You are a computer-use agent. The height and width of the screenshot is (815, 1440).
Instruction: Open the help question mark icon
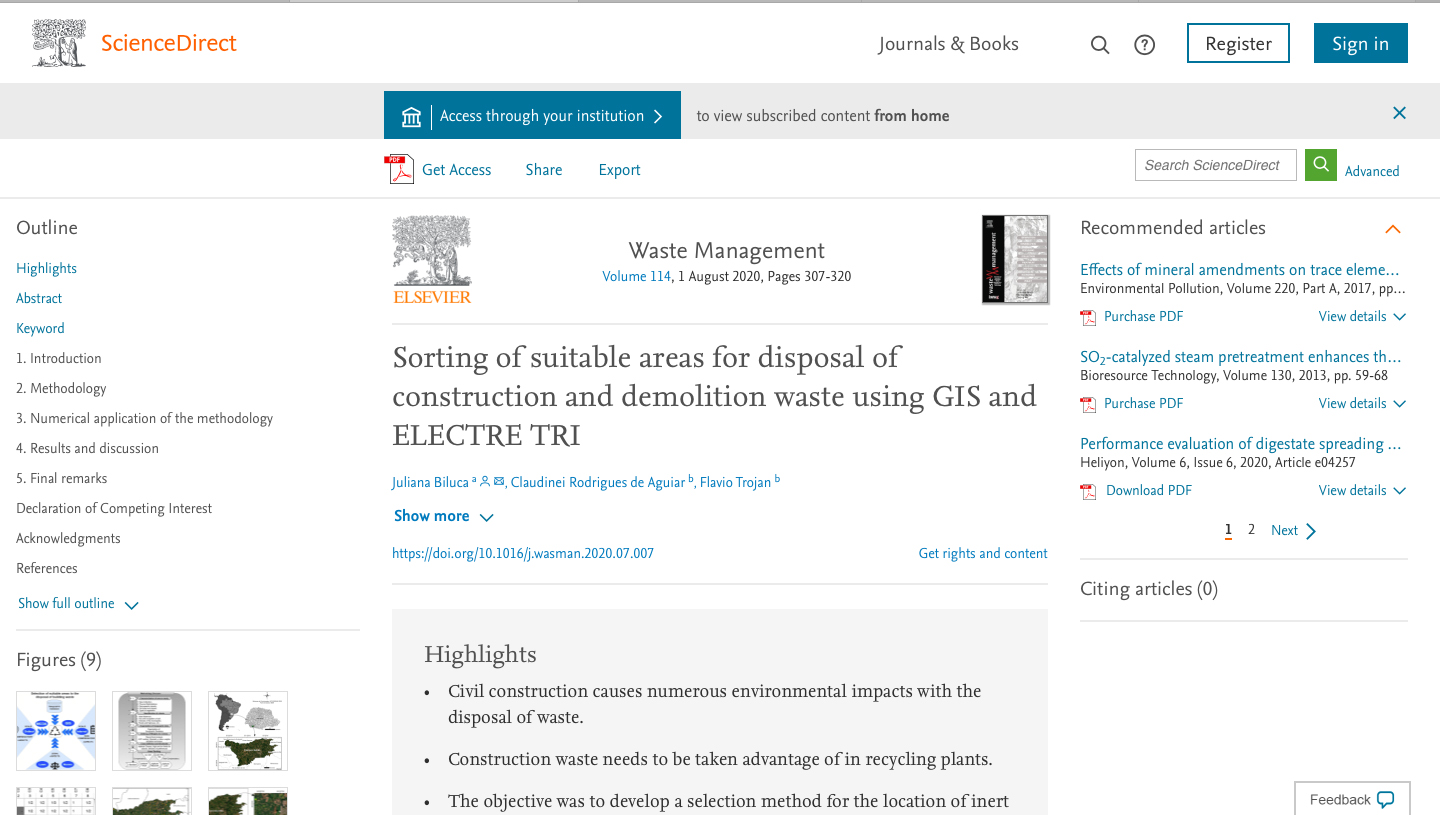[1145, 45]
